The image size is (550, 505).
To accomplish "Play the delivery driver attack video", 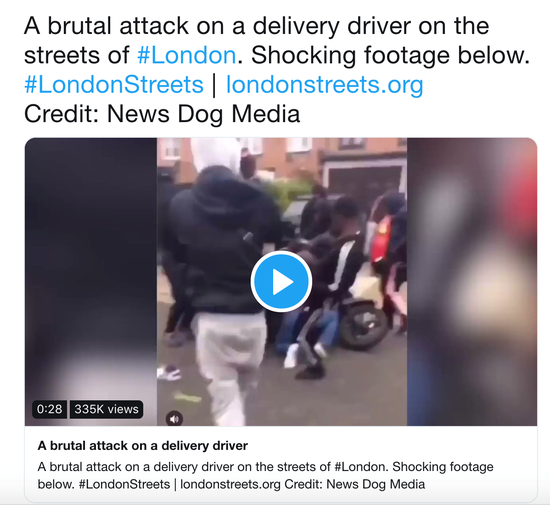I will (281, 281).
